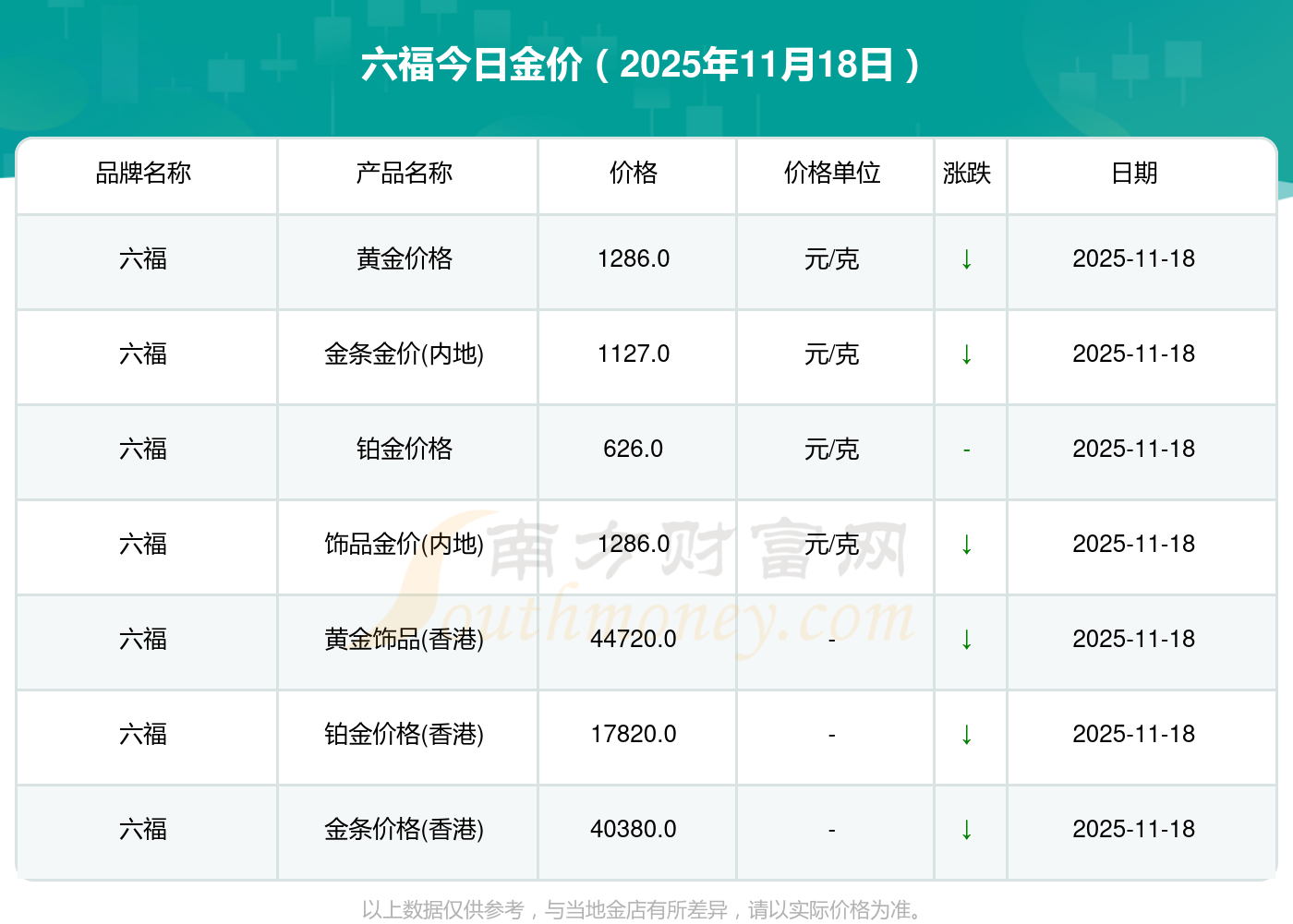
Task: Select the product name 黄金饰品(香港)
Action: pos(405,639)
